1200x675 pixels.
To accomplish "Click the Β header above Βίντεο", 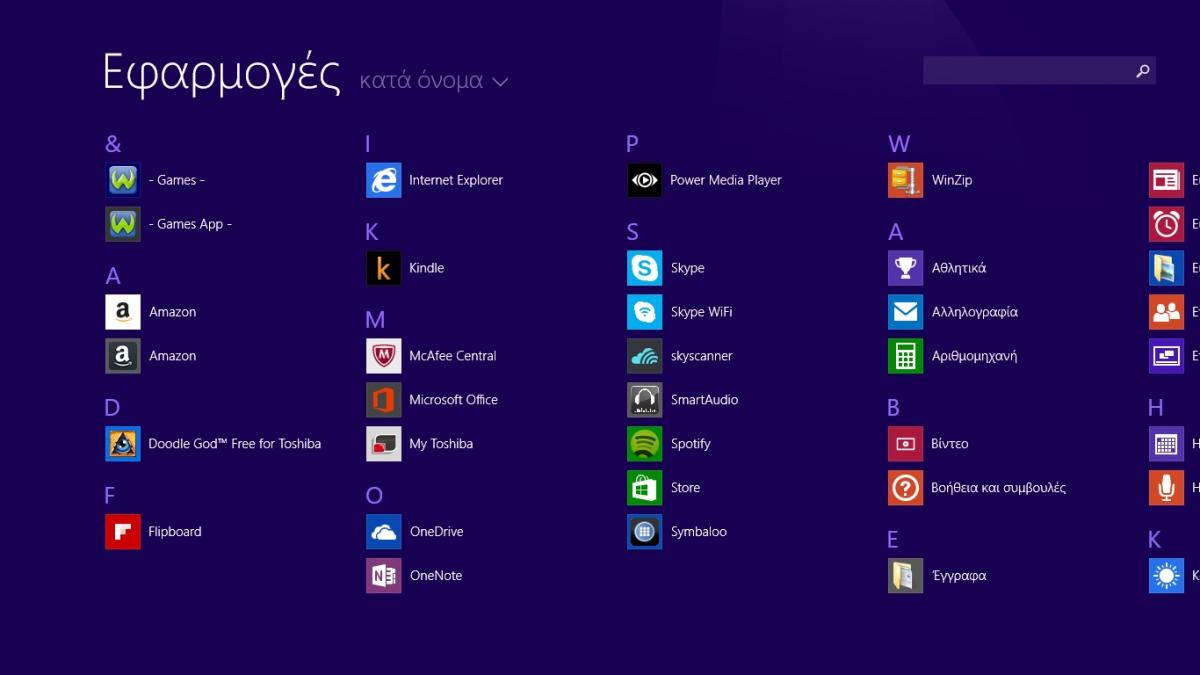I will click(x=893, y=407).
